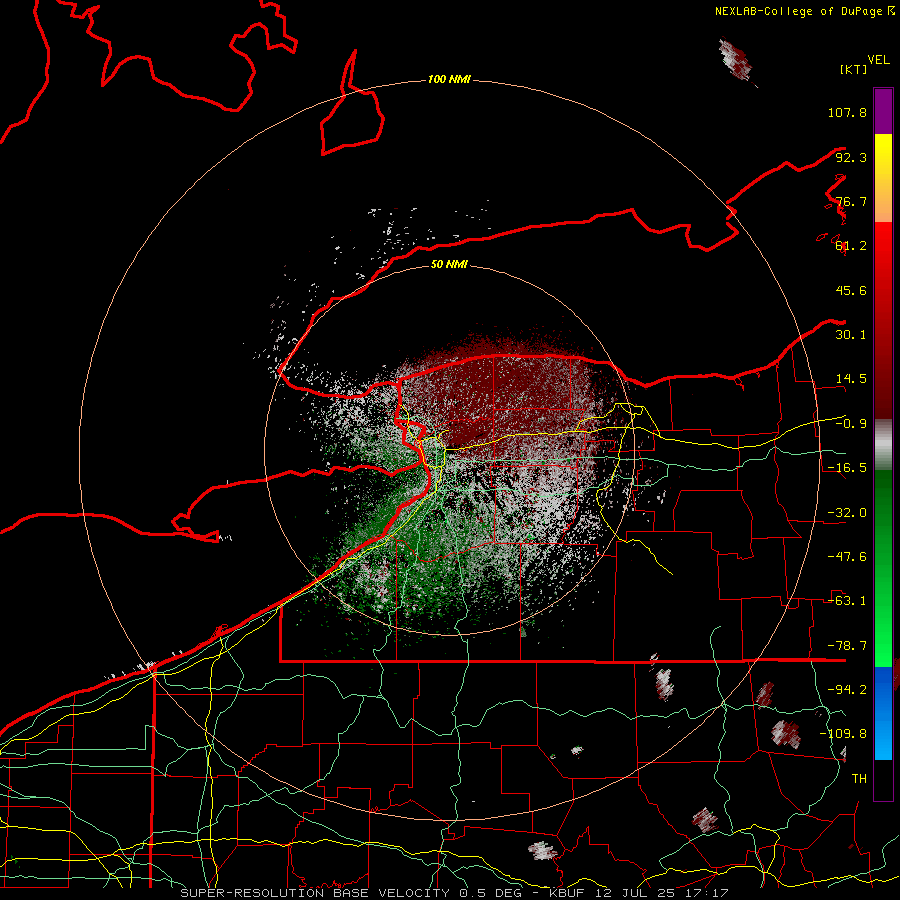900x900 pixels.
Task: Click the isolated radar echo beside the NEXLAB label
Action: coord(736,60)
